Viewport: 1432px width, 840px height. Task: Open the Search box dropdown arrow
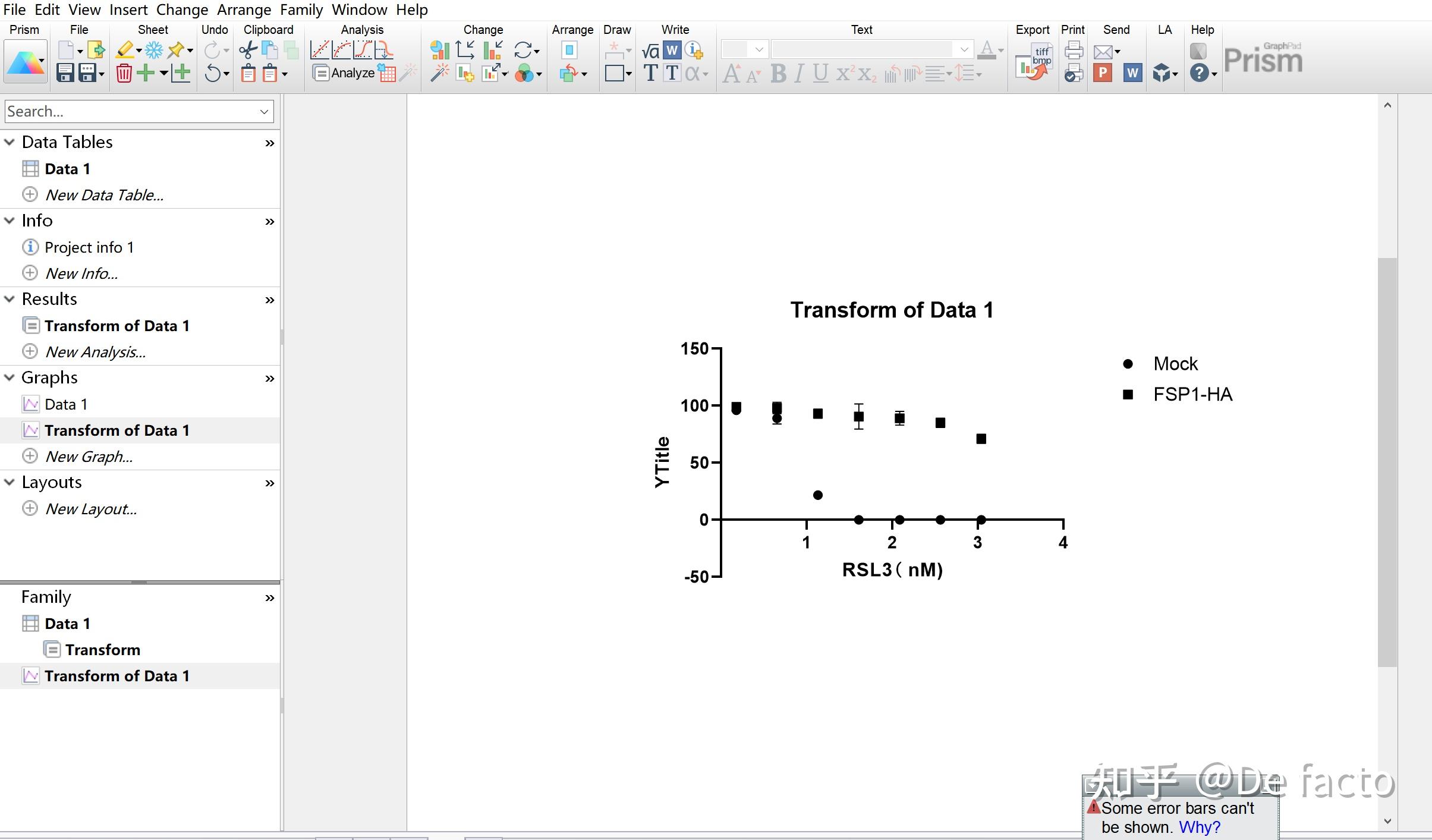point(265,112)
